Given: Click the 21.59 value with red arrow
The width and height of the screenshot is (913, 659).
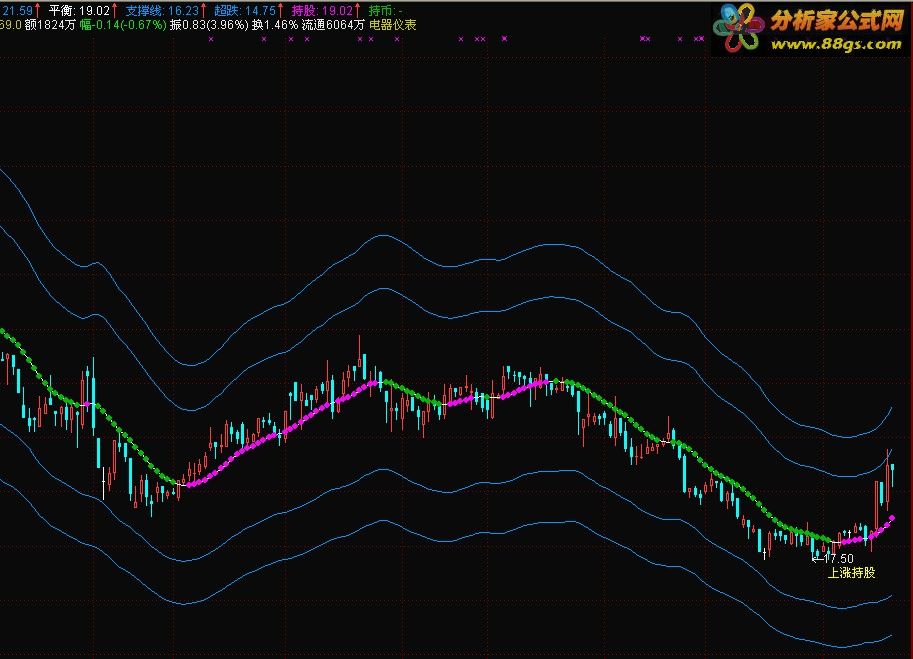Looking at the screenshot, I should click(20, 10).
